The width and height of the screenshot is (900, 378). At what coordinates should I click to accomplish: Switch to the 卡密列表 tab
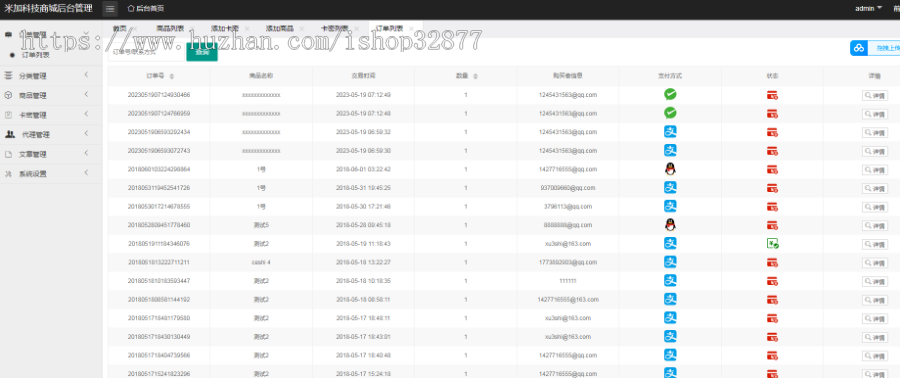click(x=335, y=28)
